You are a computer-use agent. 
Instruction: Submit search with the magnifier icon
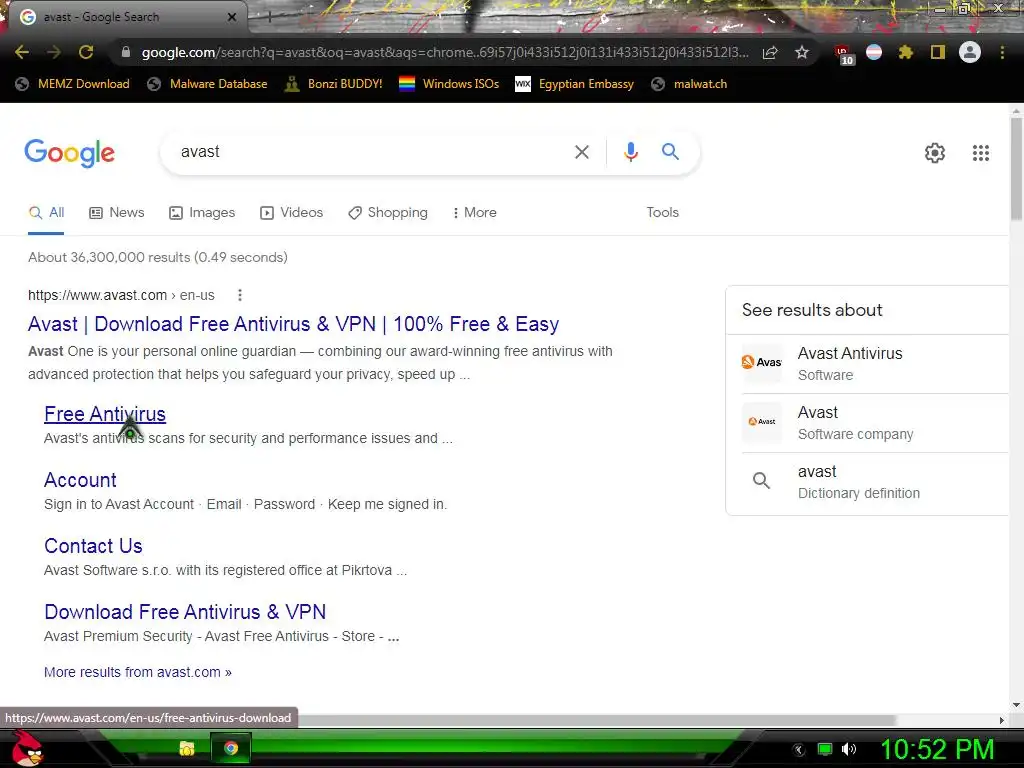[670, 152]
